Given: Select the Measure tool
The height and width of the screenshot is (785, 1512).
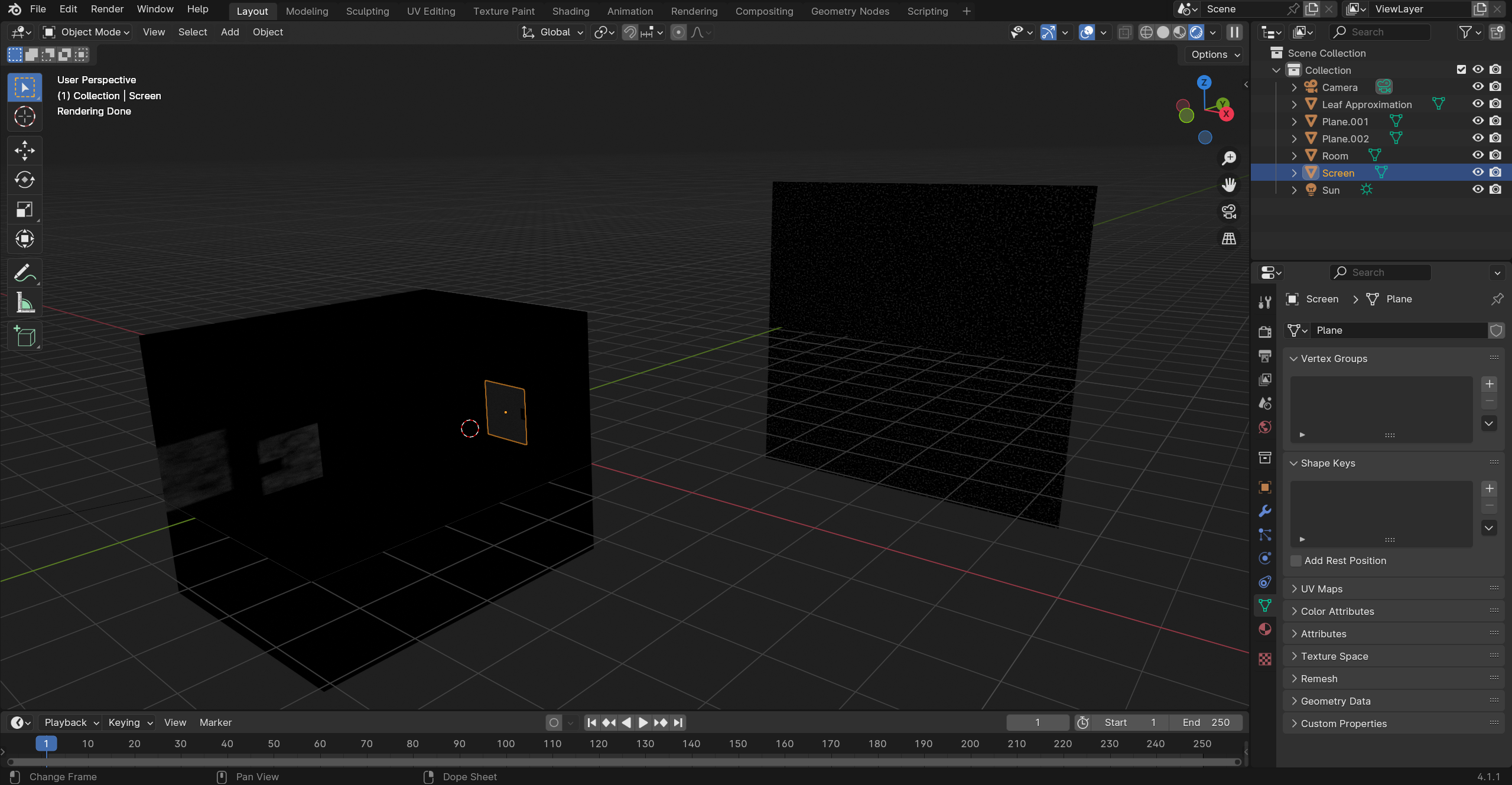Looking at the screenshot, I should [x=24, y=302].
